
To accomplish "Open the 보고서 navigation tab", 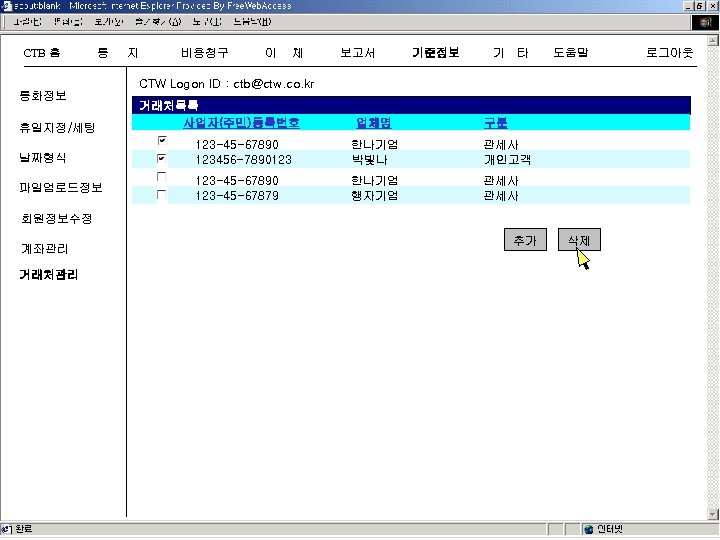I will tap(358, 53).
